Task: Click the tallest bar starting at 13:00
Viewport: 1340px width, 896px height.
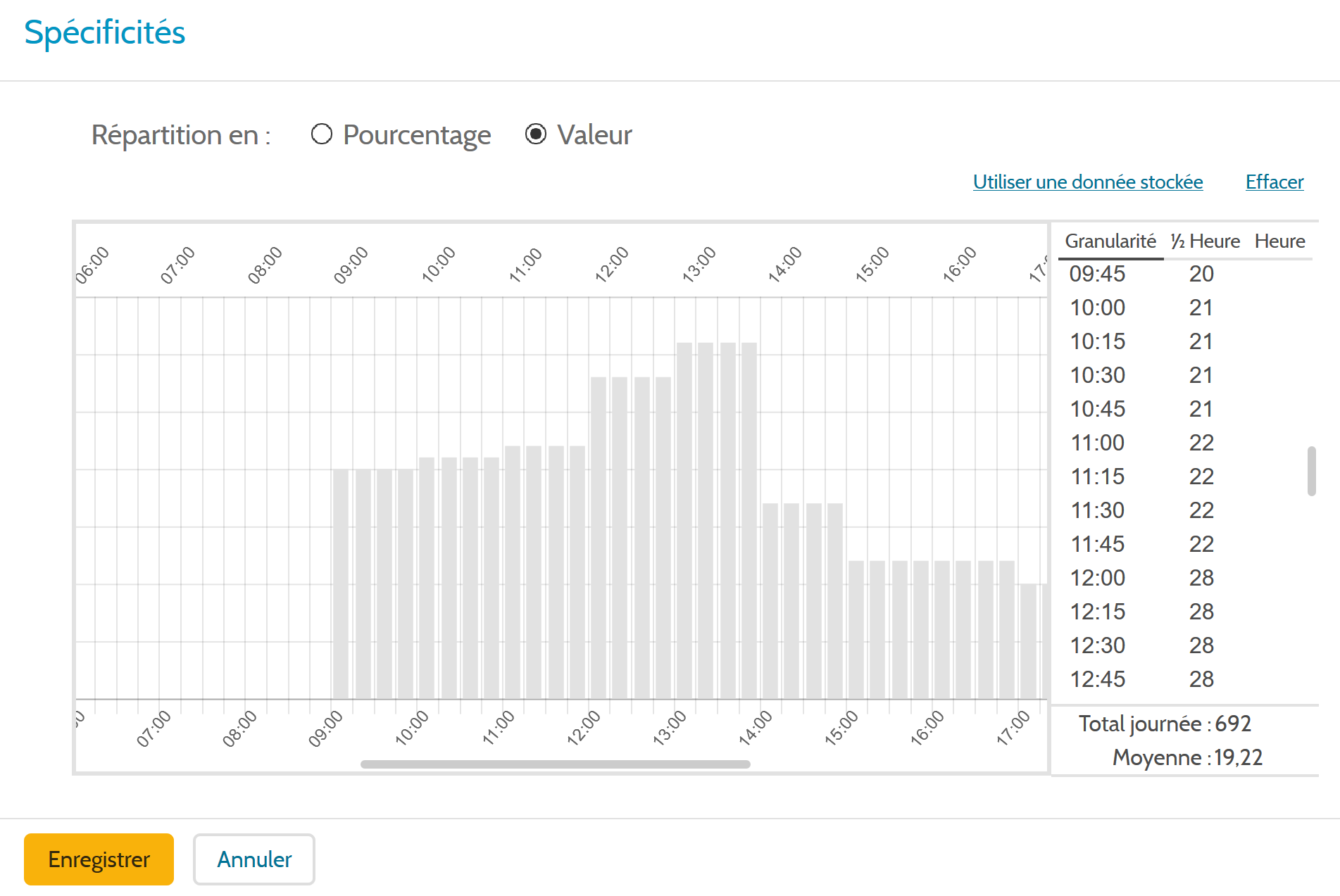Action: click(x=684, y=521)
